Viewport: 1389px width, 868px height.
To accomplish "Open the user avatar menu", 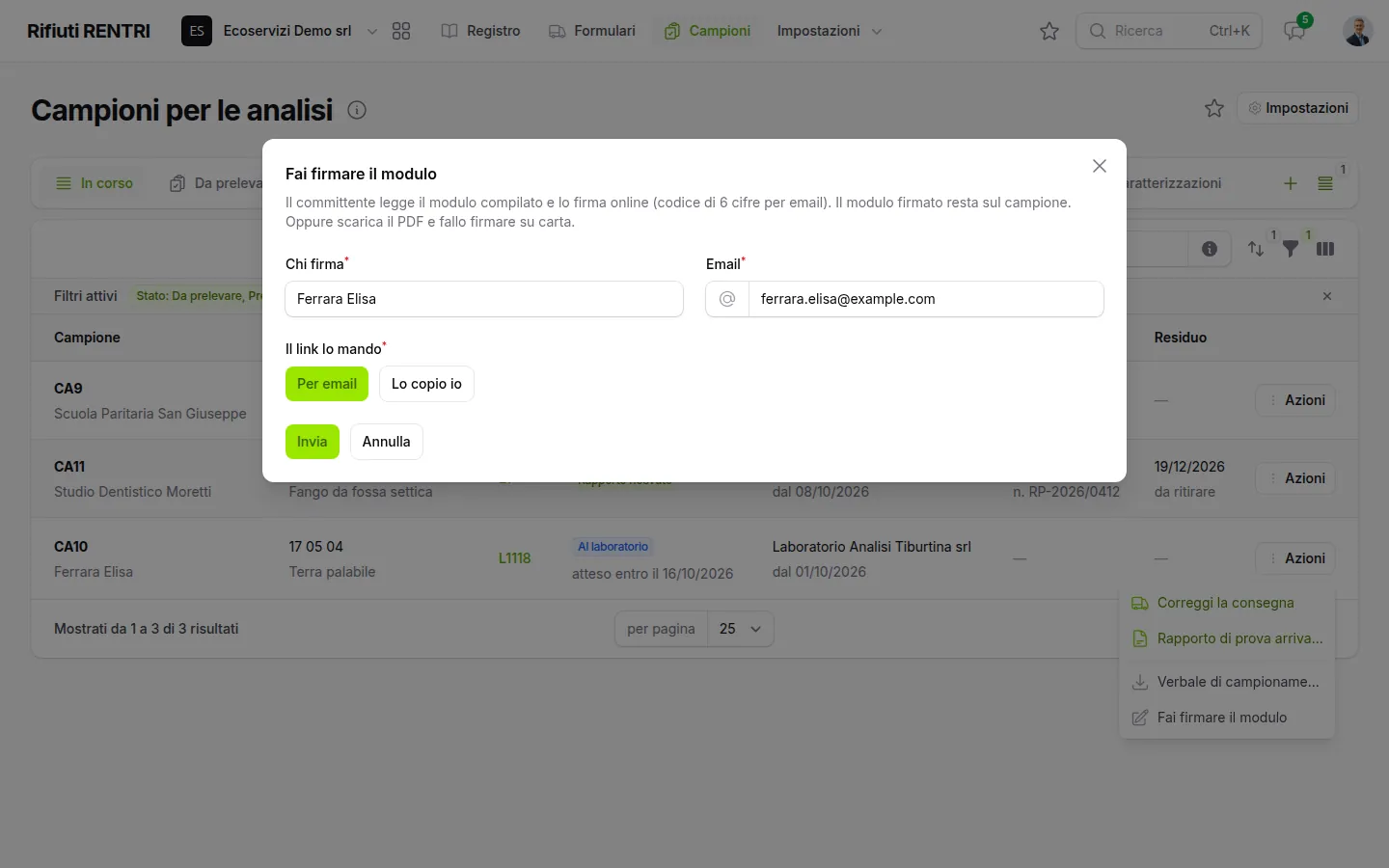I will pos(1358,31).
